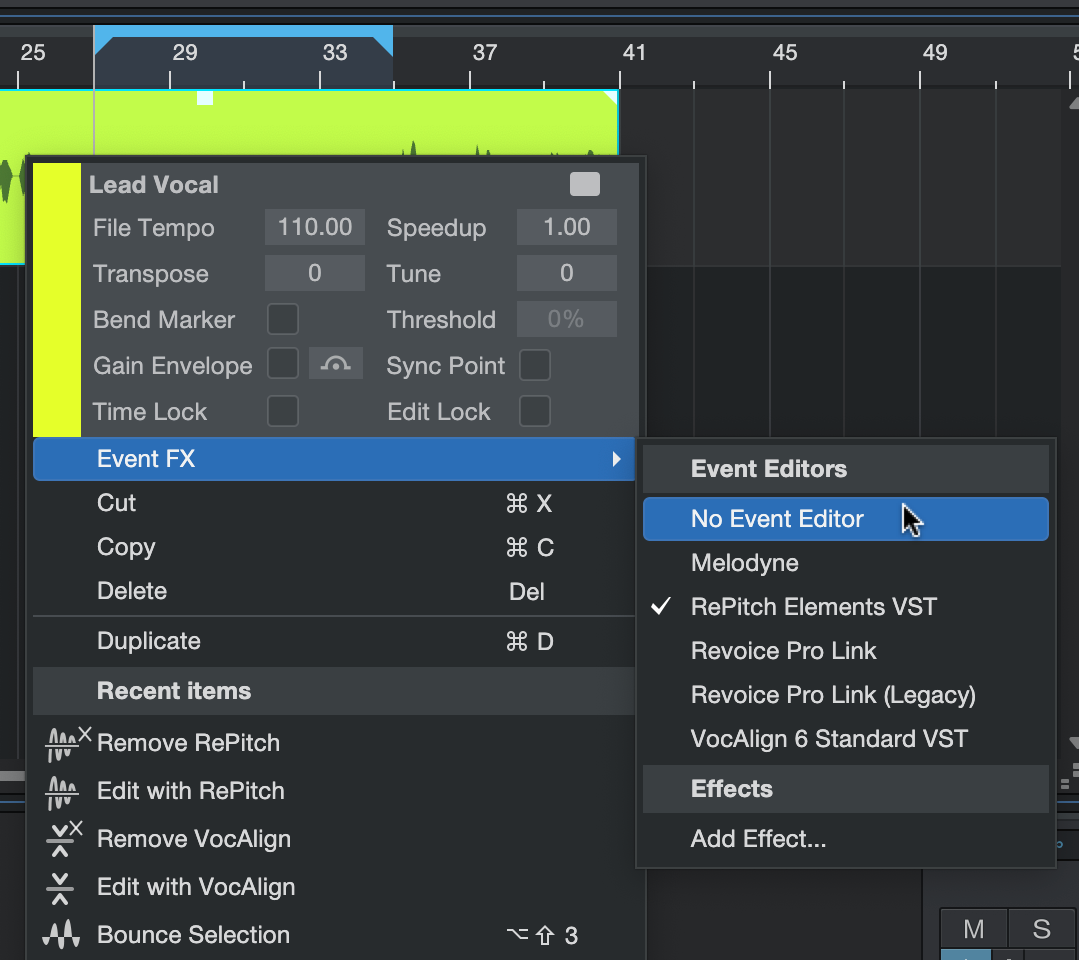This screenshot has height=960, width=1079.
Task: Select VocAlign 6 Standard VST
Action: coord(829,739)
